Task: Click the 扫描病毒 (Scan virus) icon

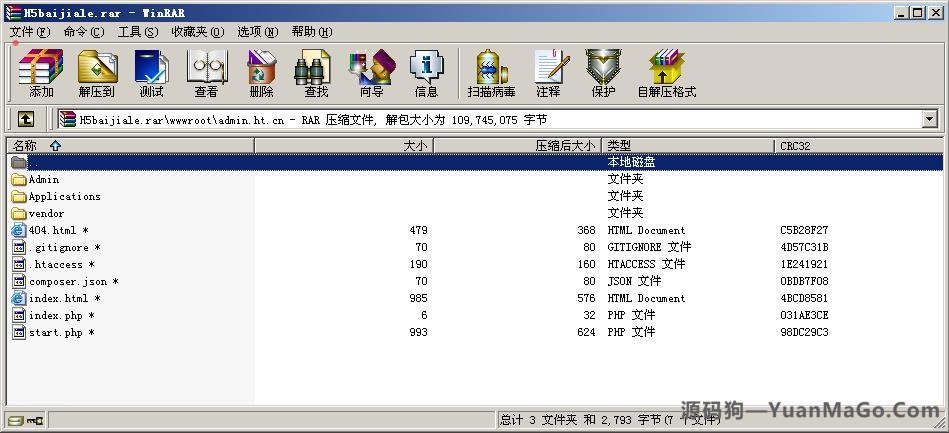Action: (x=491, y=67)
